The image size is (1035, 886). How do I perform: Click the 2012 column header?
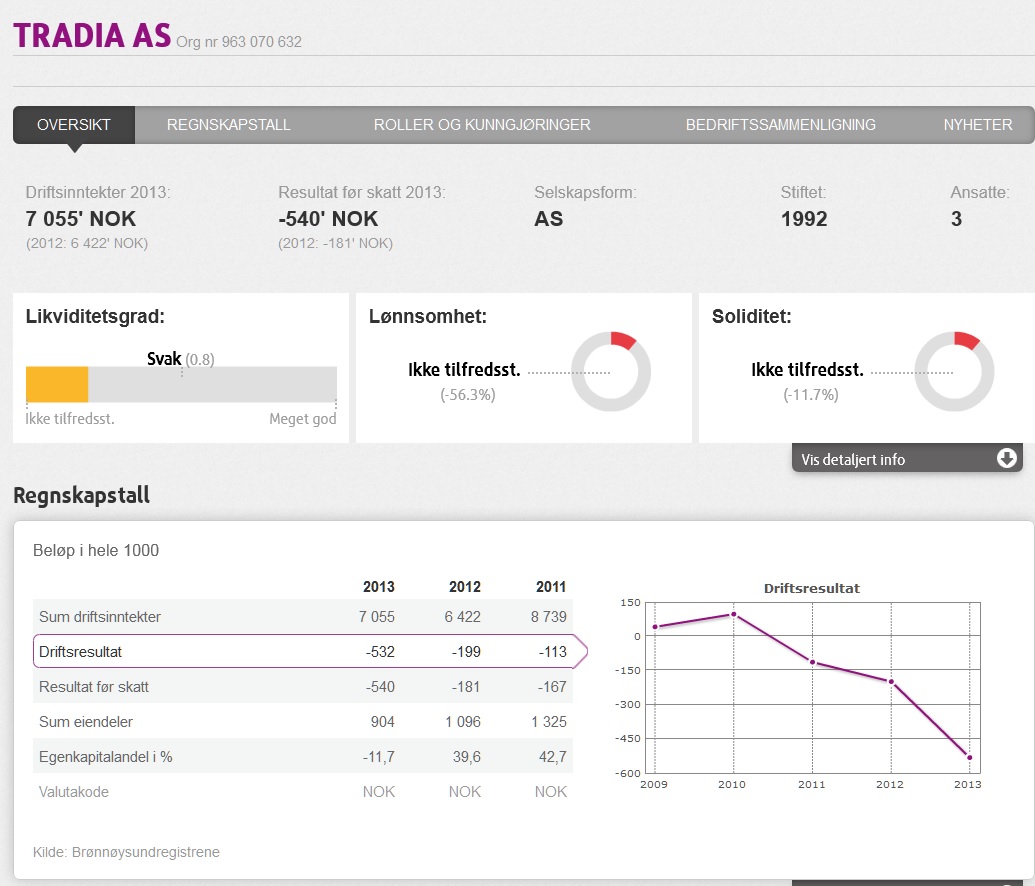click(465, 587)
